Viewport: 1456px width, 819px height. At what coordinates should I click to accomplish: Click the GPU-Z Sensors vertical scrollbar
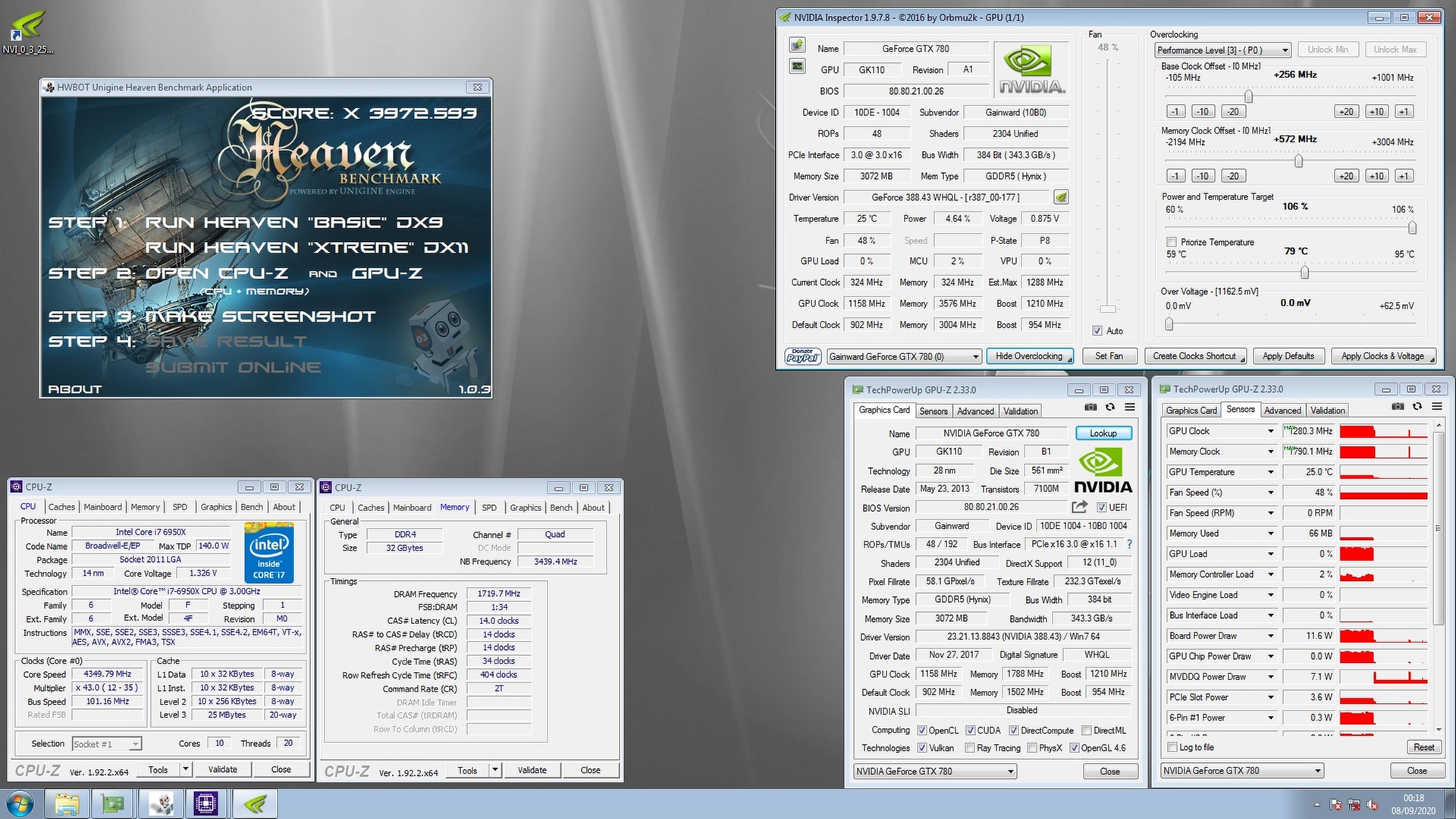pos(1437,579)
